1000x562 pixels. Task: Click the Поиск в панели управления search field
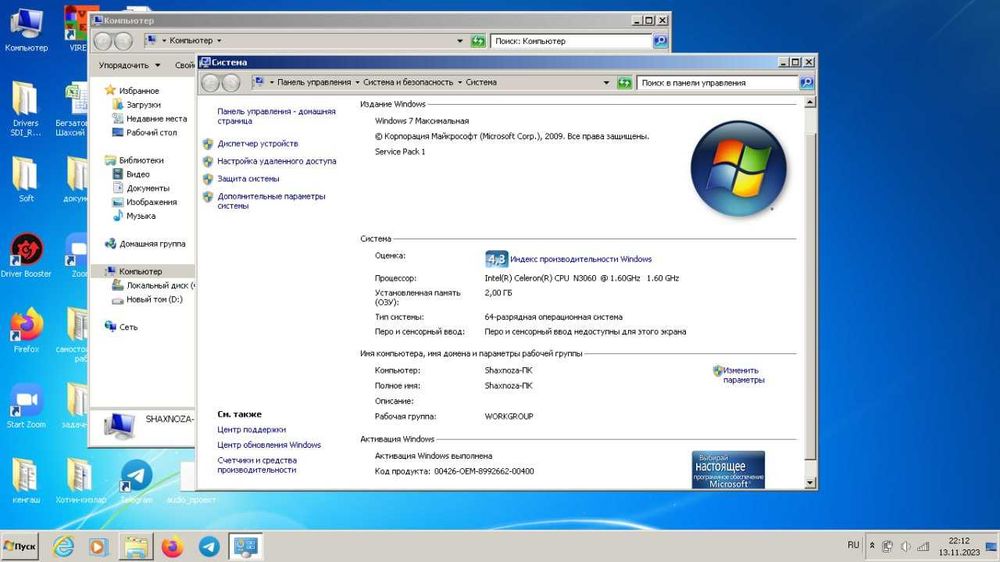[x=716, y=83]
